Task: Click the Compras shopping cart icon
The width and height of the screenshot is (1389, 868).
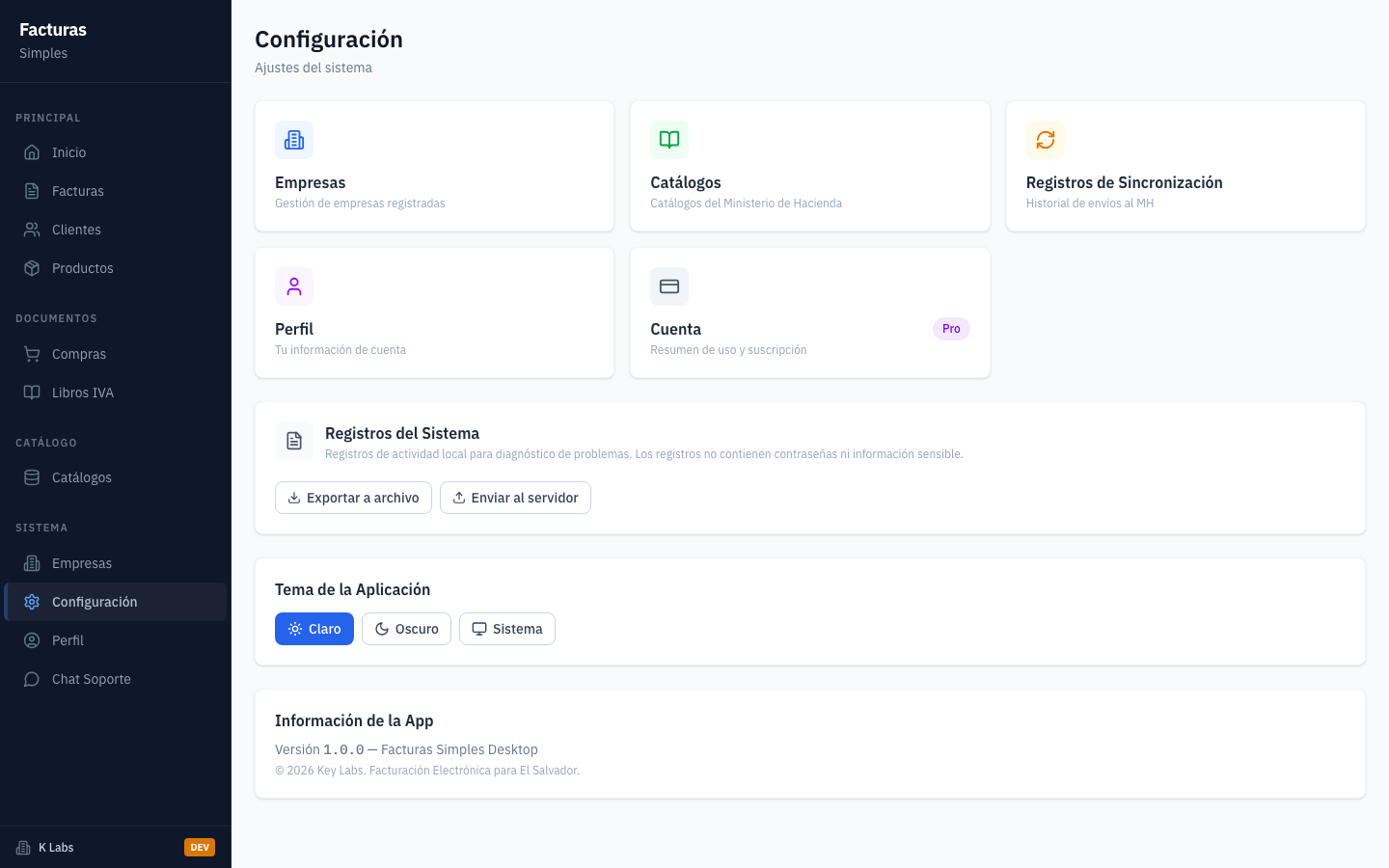Action: click(x=32, y=354)
